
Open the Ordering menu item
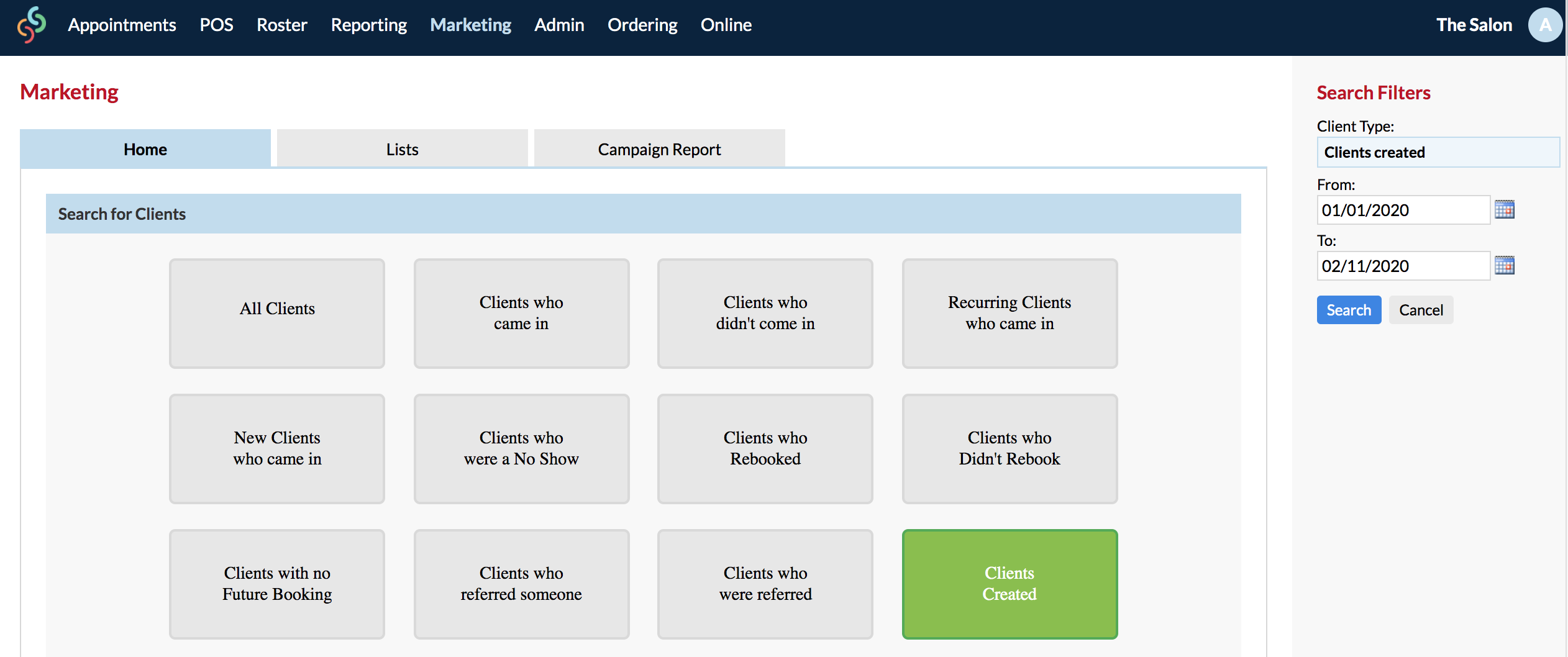pyautogui.click(x=642, y=25)
